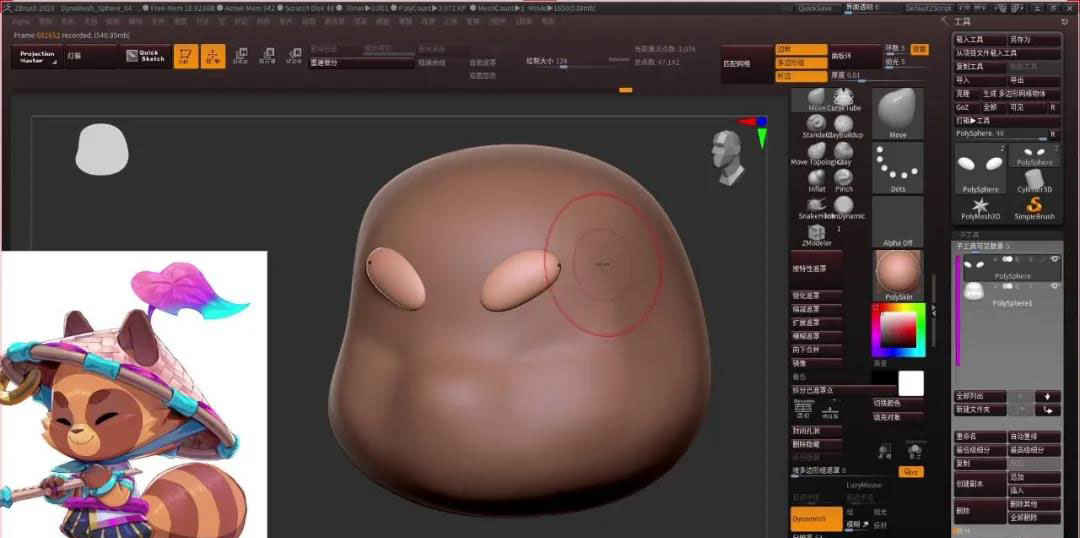Screen dimensions: 1080x538
Task: Activate Edit mode orange button
Action: tap(185, 56)
